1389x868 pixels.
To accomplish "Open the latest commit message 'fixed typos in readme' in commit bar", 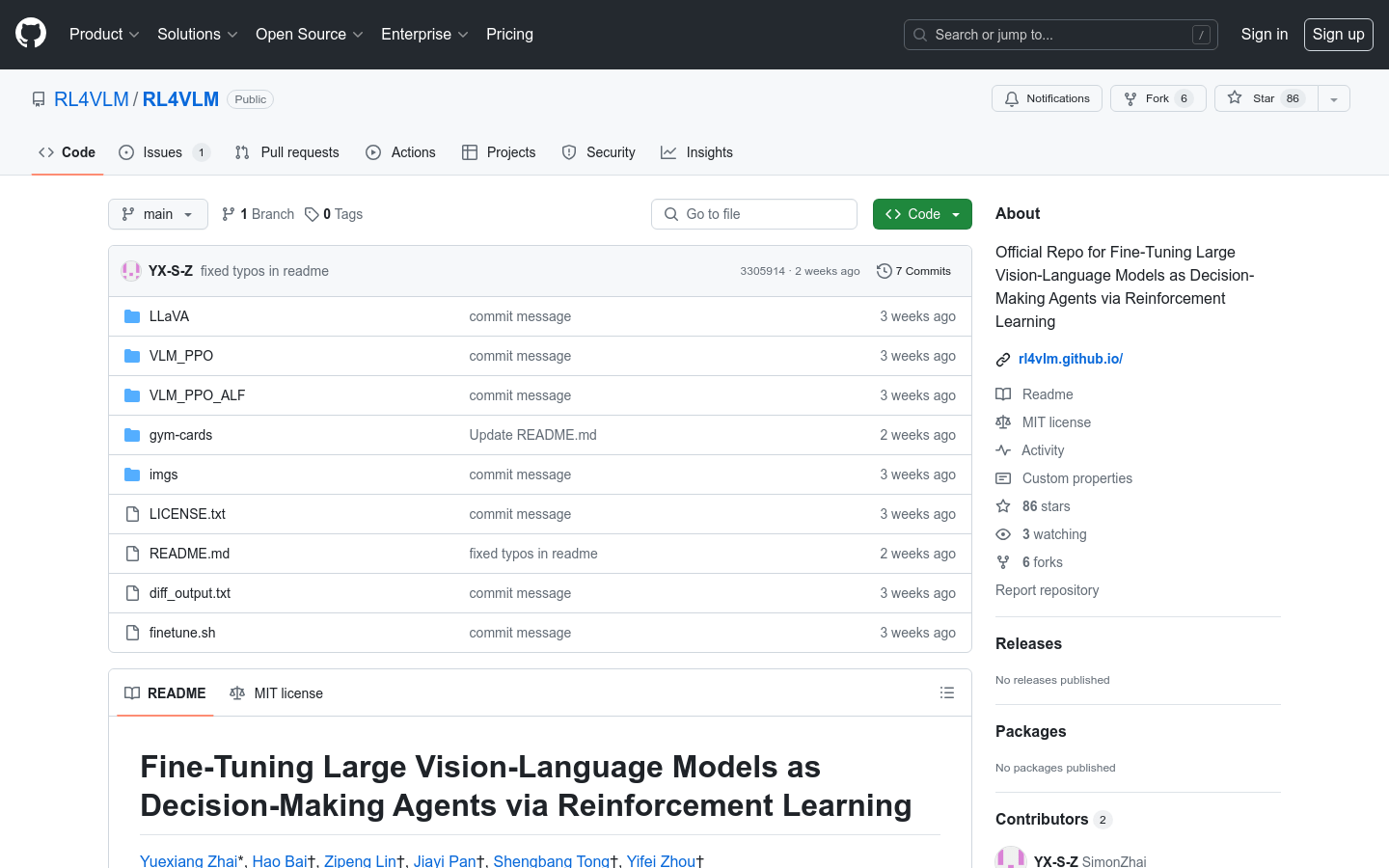I will click(x=264, y=271).
